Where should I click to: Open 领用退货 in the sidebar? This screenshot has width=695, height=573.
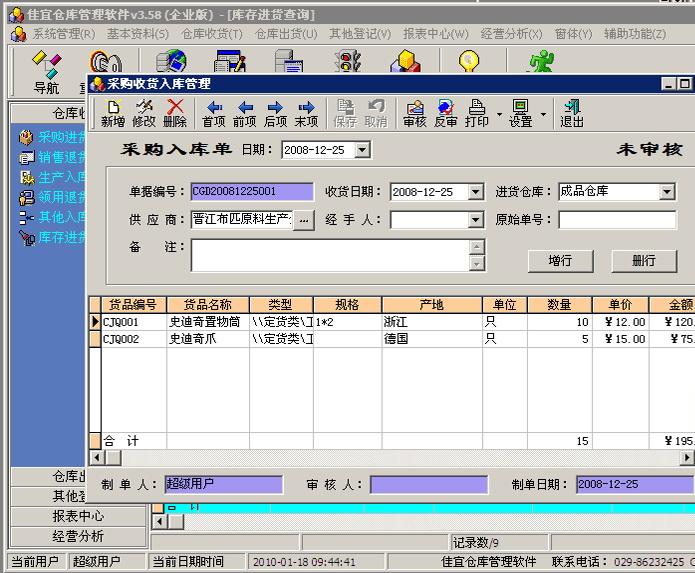click(x=52, y=197)
